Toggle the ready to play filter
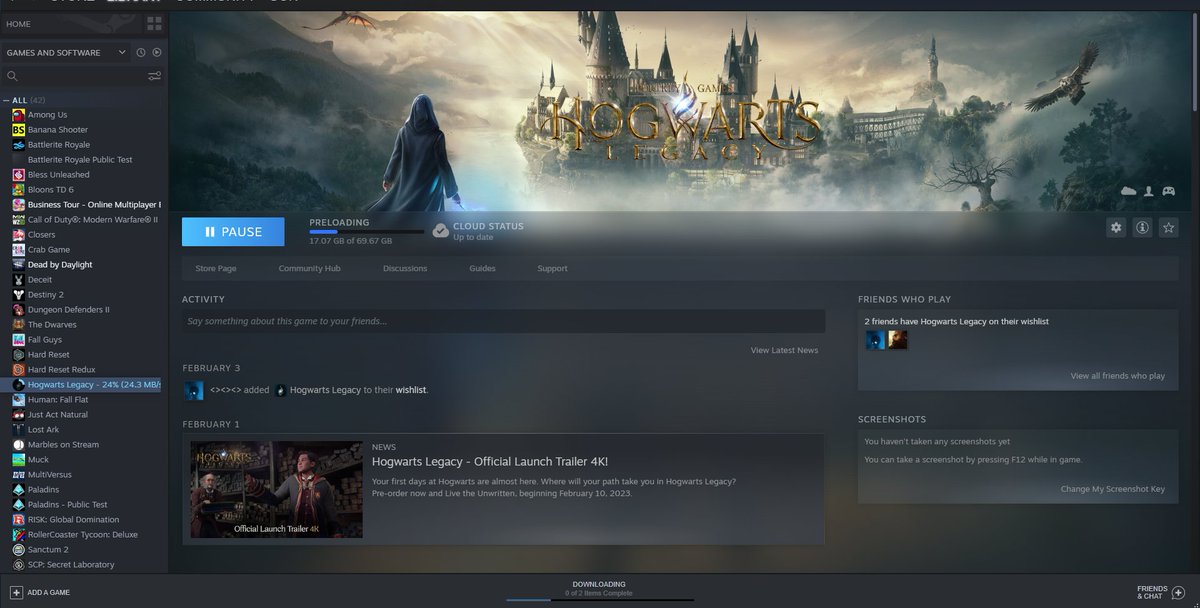Image resolution: width=1200 pixels, height=608 pixels. click(x=156, y=52)
